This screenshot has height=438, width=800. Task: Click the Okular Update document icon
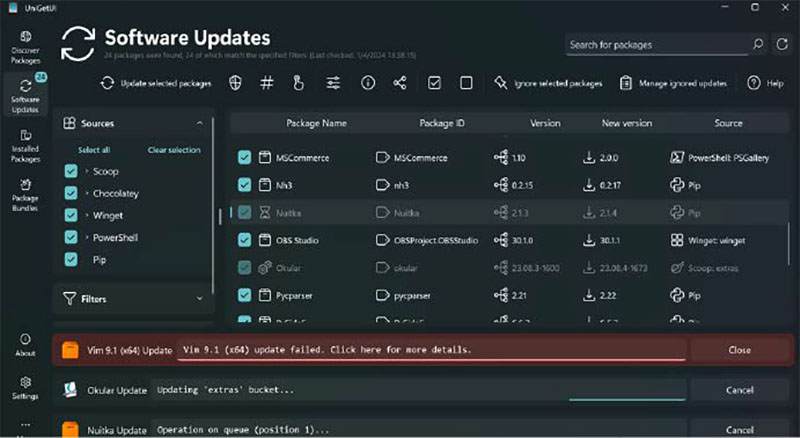pos(70,390)
